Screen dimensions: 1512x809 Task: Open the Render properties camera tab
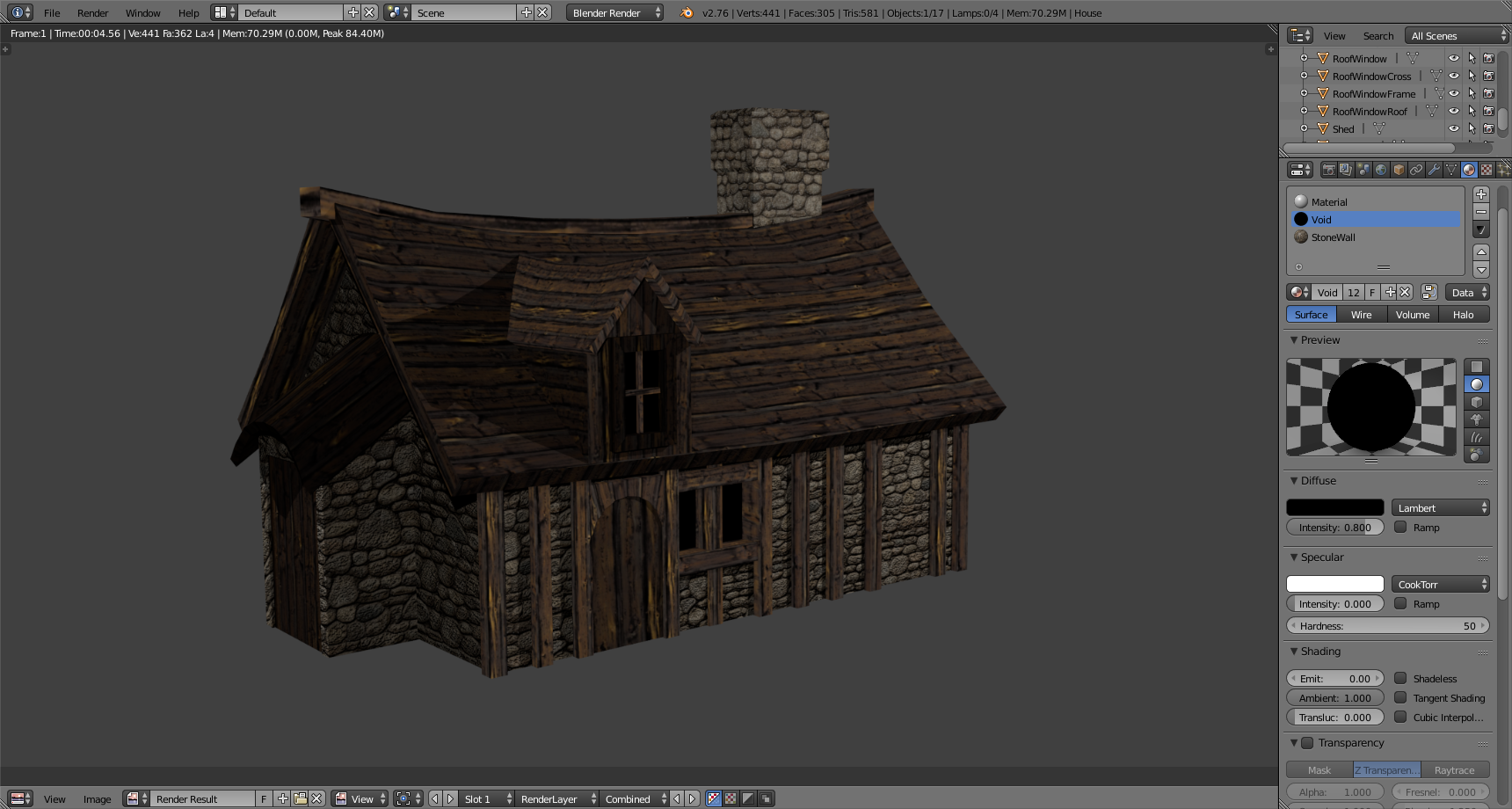point(1329,170)
